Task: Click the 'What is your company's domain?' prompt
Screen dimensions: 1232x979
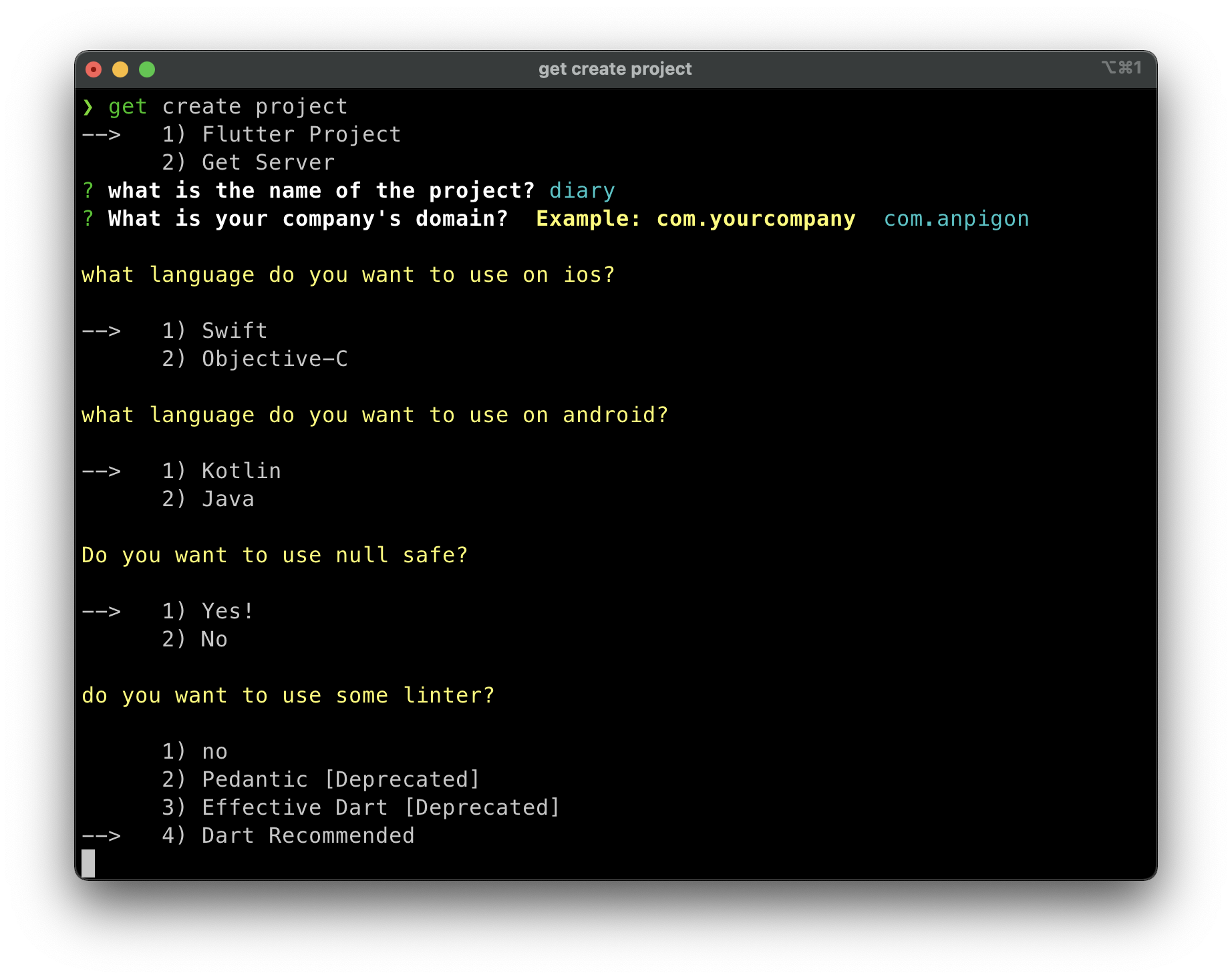Action: click(308, 219)
